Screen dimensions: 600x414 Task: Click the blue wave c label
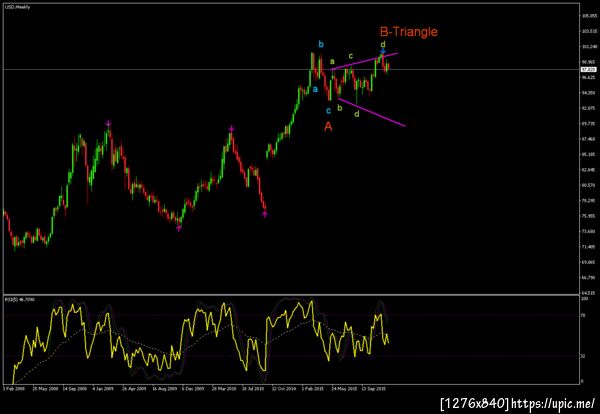tap(328, 111)
